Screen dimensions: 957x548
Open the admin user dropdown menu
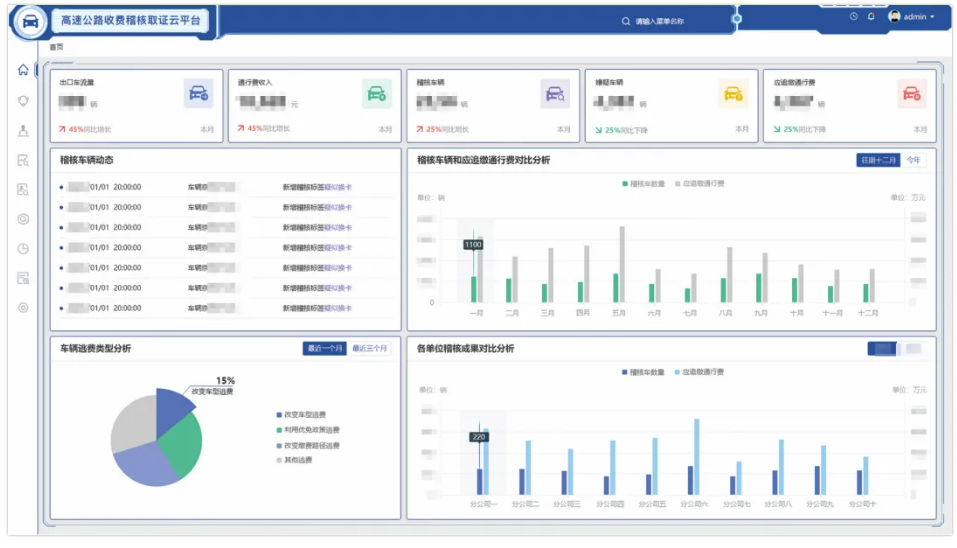pyautogui.click(x=913, y=17)
